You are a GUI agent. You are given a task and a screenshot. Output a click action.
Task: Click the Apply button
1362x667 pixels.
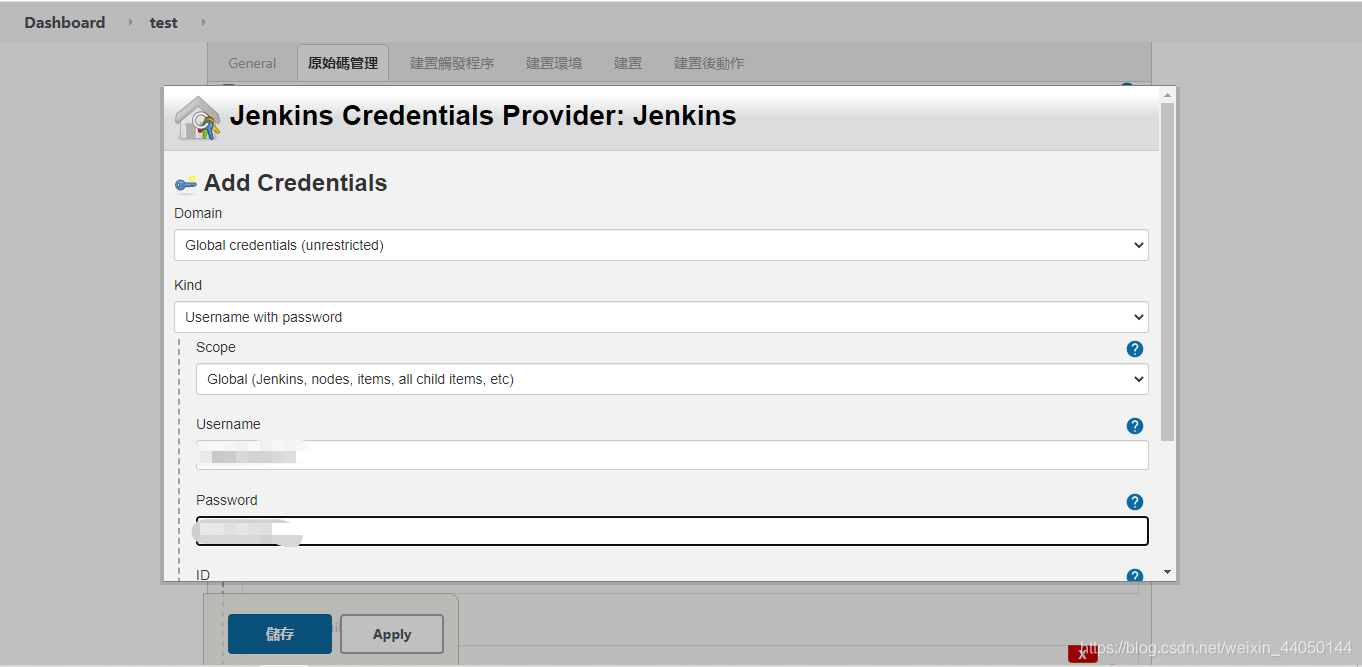(x=392, y=634)
